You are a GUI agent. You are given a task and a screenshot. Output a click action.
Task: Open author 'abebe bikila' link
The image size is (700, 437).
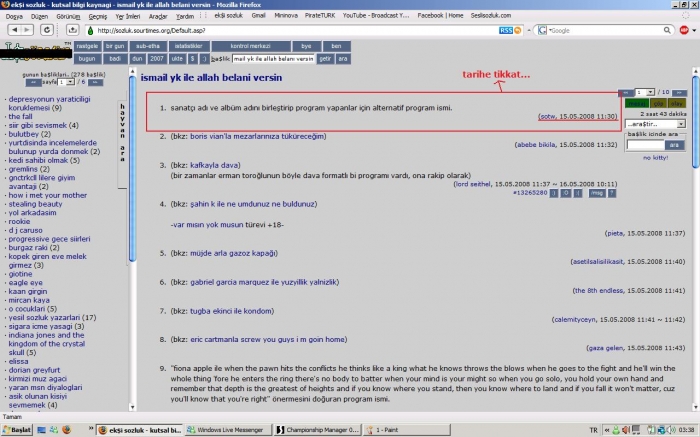click(x=536, y=145)
